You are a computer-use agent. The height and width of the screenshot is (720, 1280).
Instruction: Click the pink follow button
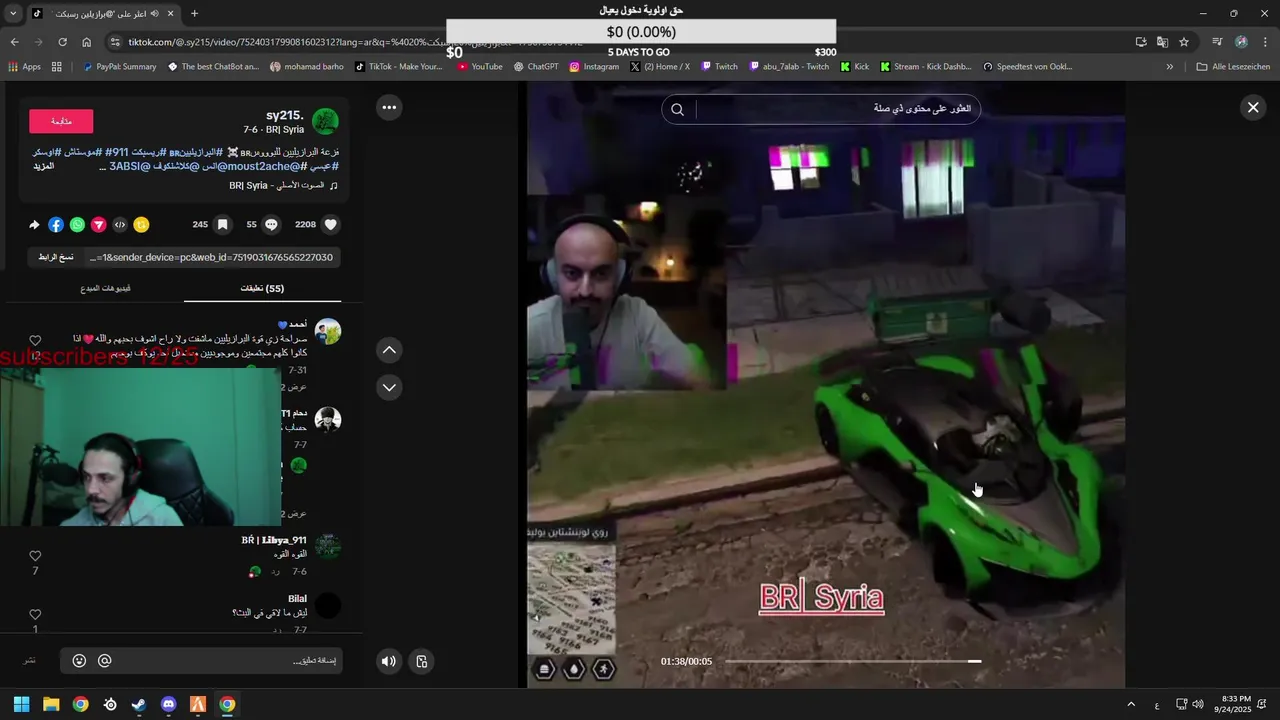click(x=61, y=121)
